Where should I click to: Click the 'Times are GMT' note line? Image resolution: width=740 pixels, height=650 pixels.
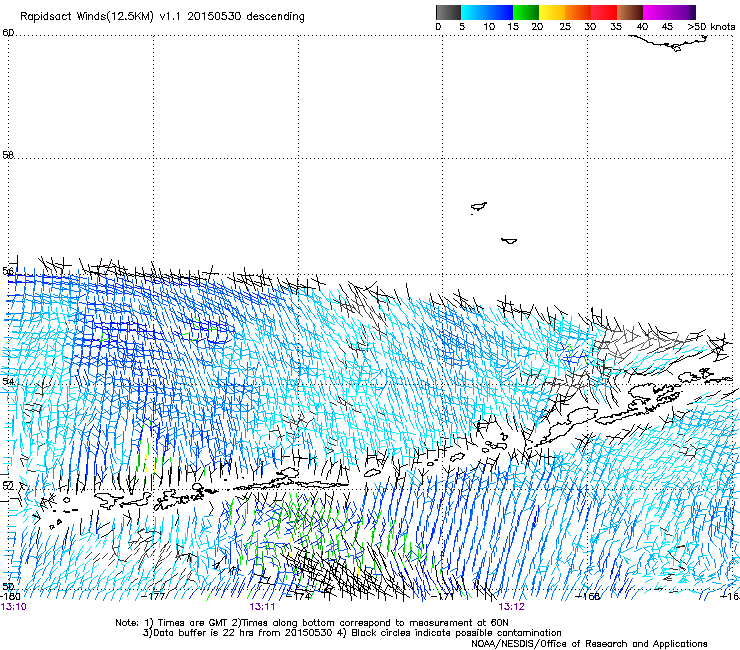pos(312,623)
